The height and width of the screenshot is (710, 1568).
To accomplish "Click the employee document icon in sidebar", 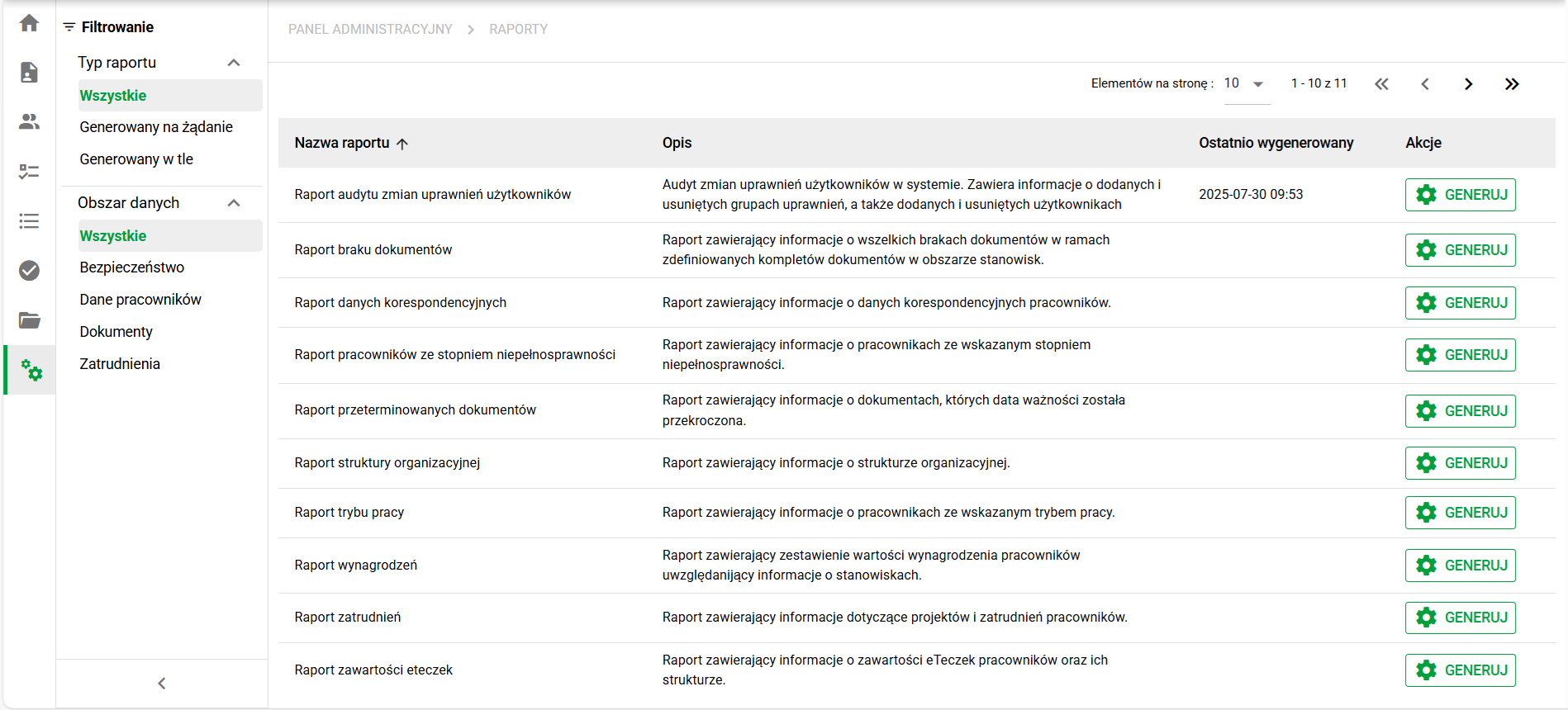I will (29, 73).
